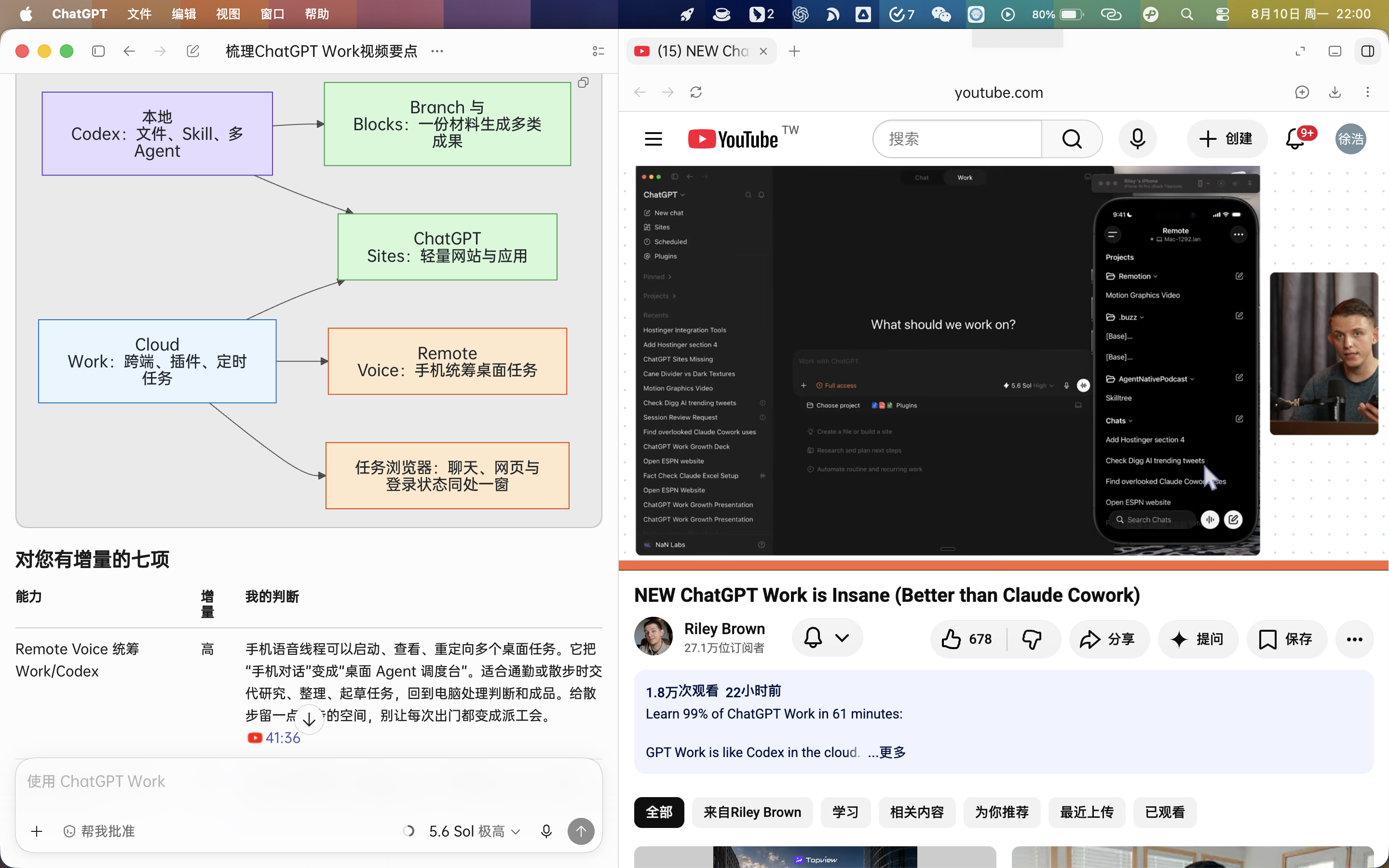Open Riley Brown channel name link
1389x868 pixels.
[724, 629]
